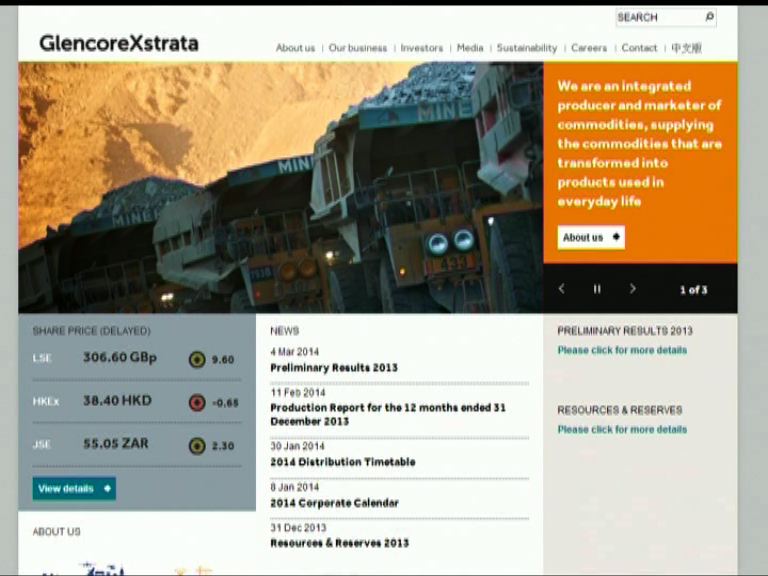Open the 2014 Corporate Calendar link
The height and width of the screenshot is (576, 768).
334,503
